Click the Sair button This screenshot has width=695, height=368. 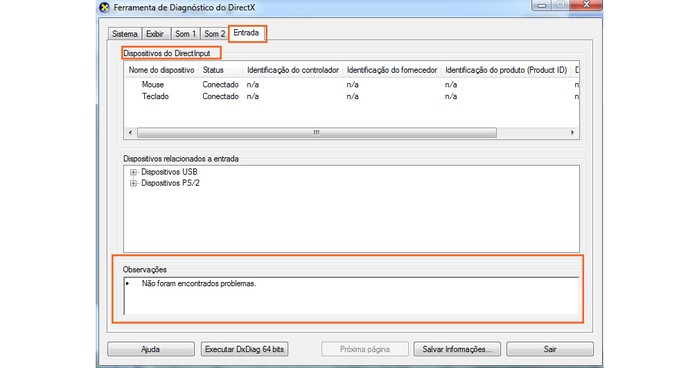point(550,349)
